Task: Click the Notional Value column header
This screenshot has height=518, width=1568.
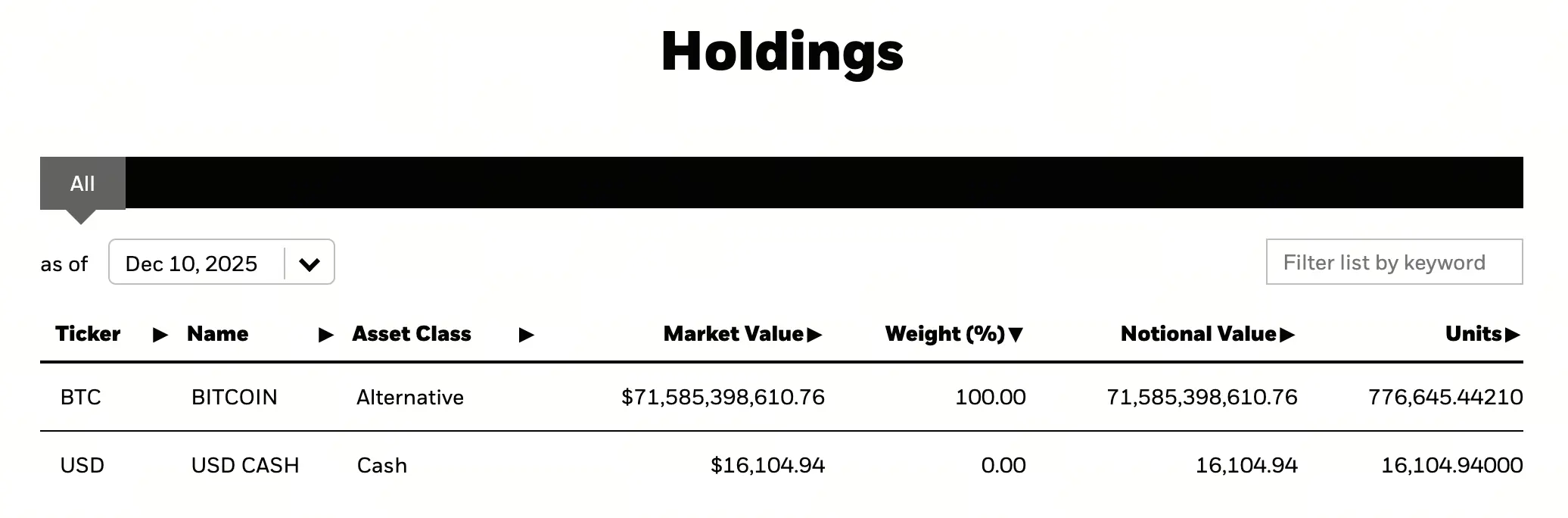Action: click(x=1199, y=334)
